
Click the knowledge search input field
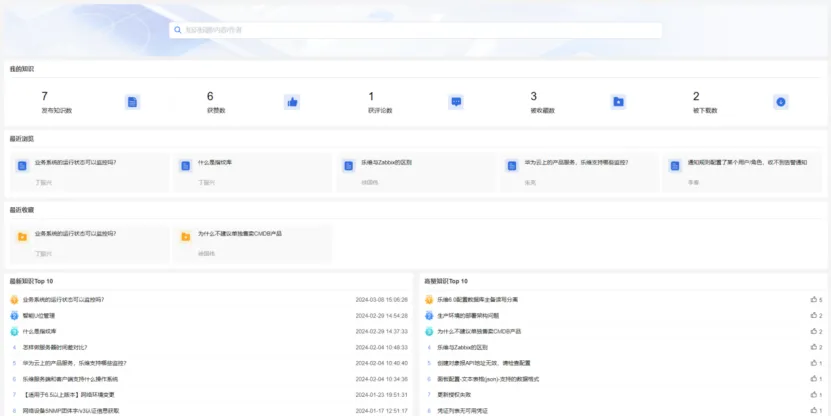[x=415, y=30]
